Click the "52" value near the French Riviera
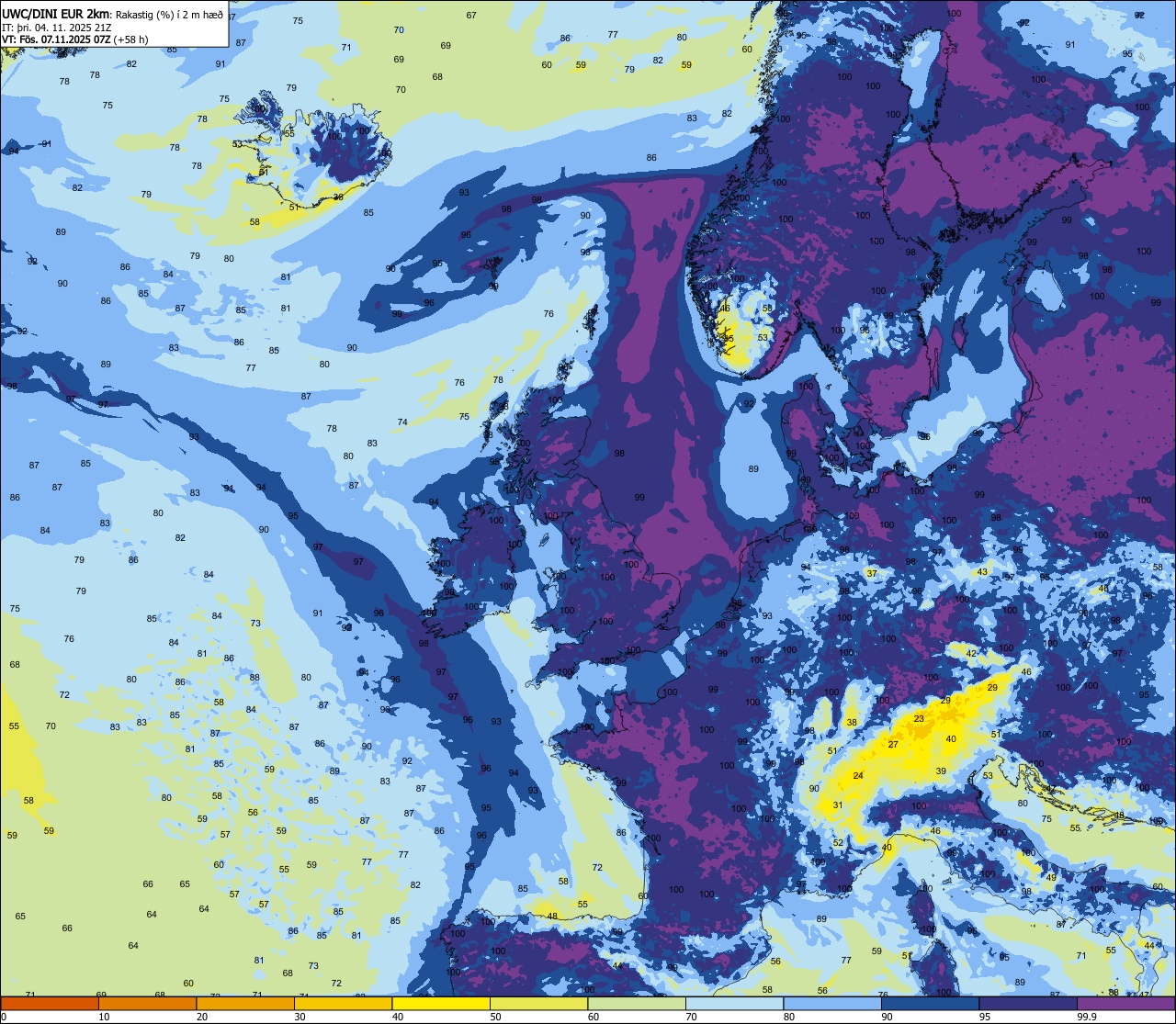 [x=838, y=843]
